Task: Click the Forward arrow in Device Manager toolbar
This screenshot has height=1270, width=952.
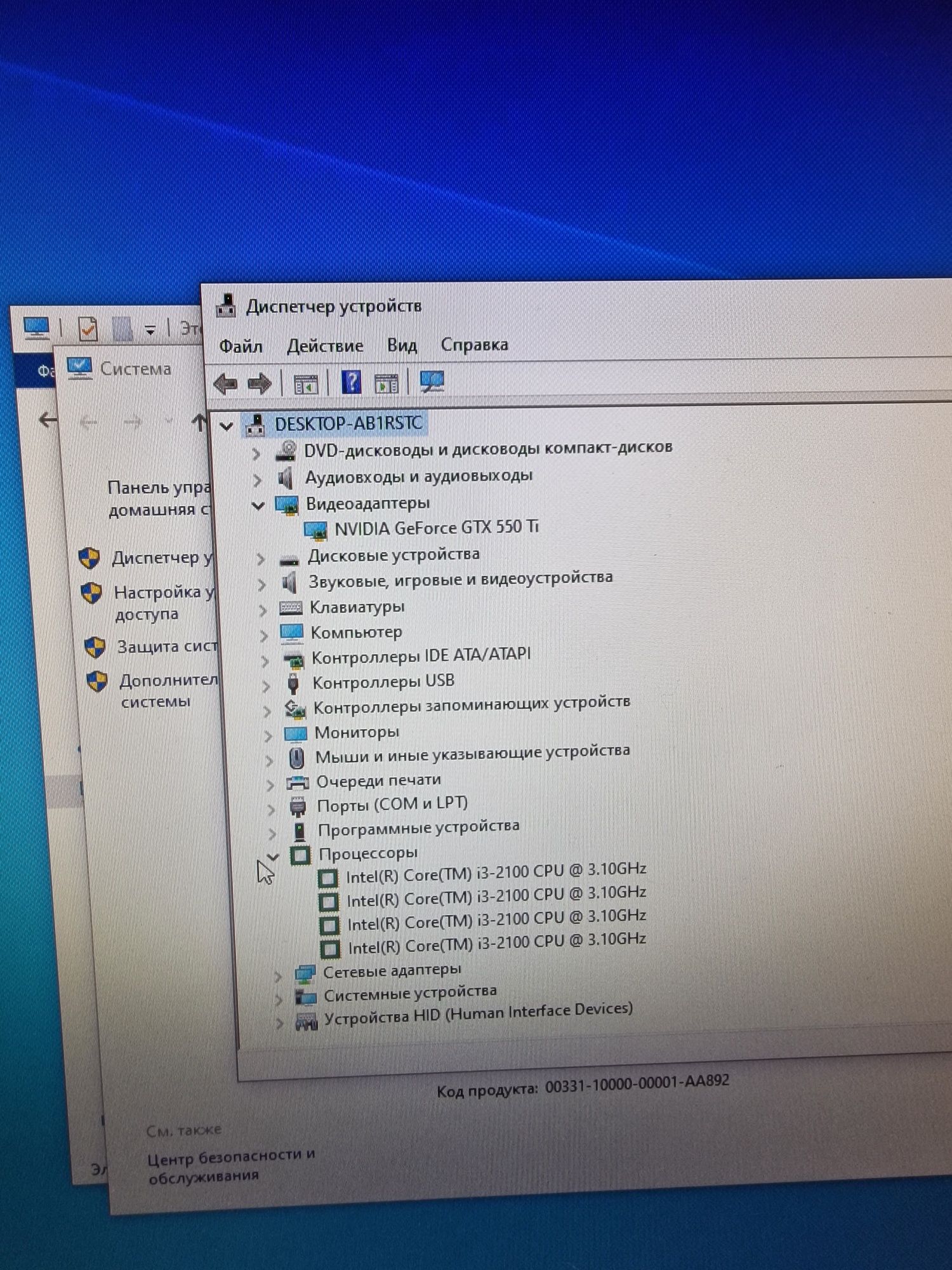Action: 260,384
